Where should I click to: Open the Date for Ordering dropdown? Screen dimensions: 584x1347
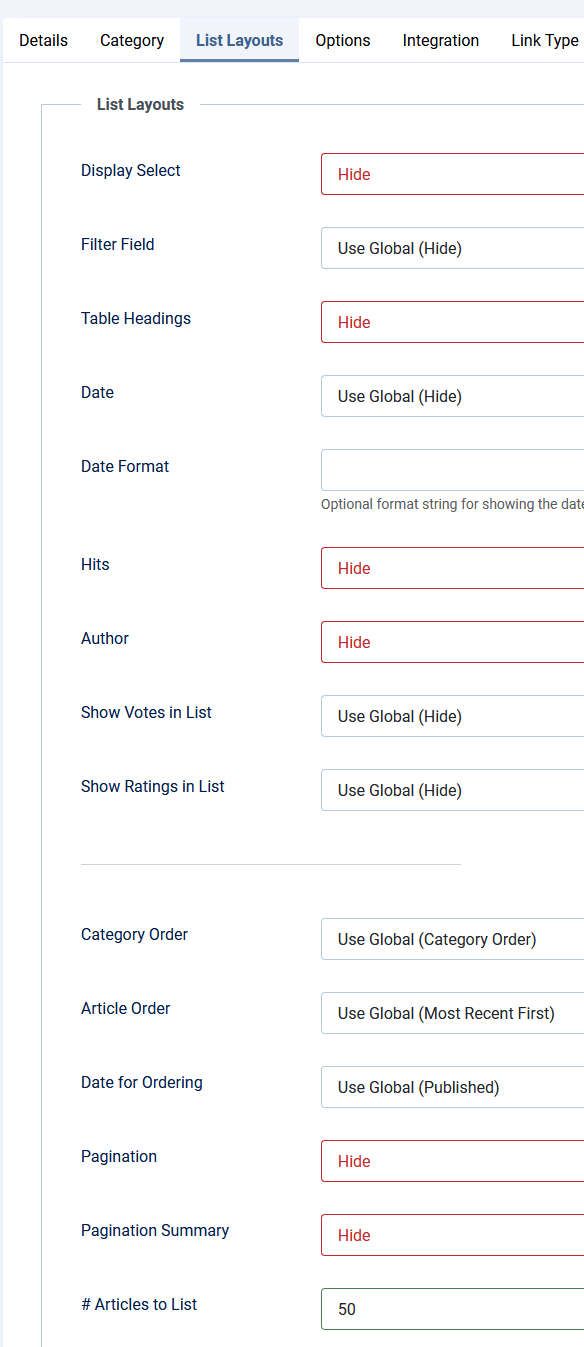[450, 1087]
